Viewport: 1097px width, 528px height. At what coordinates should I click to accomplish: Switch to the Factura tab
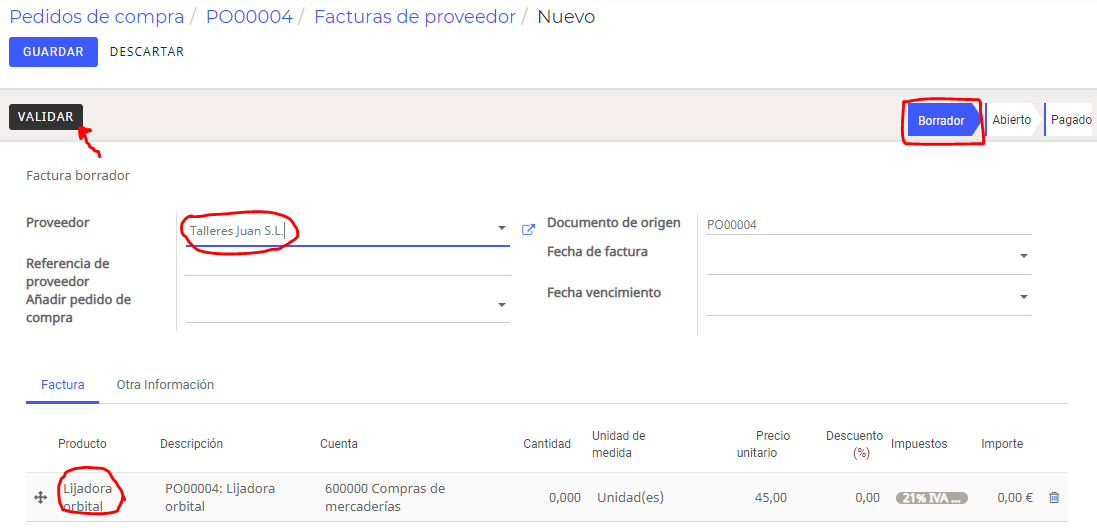pos(63,385)
